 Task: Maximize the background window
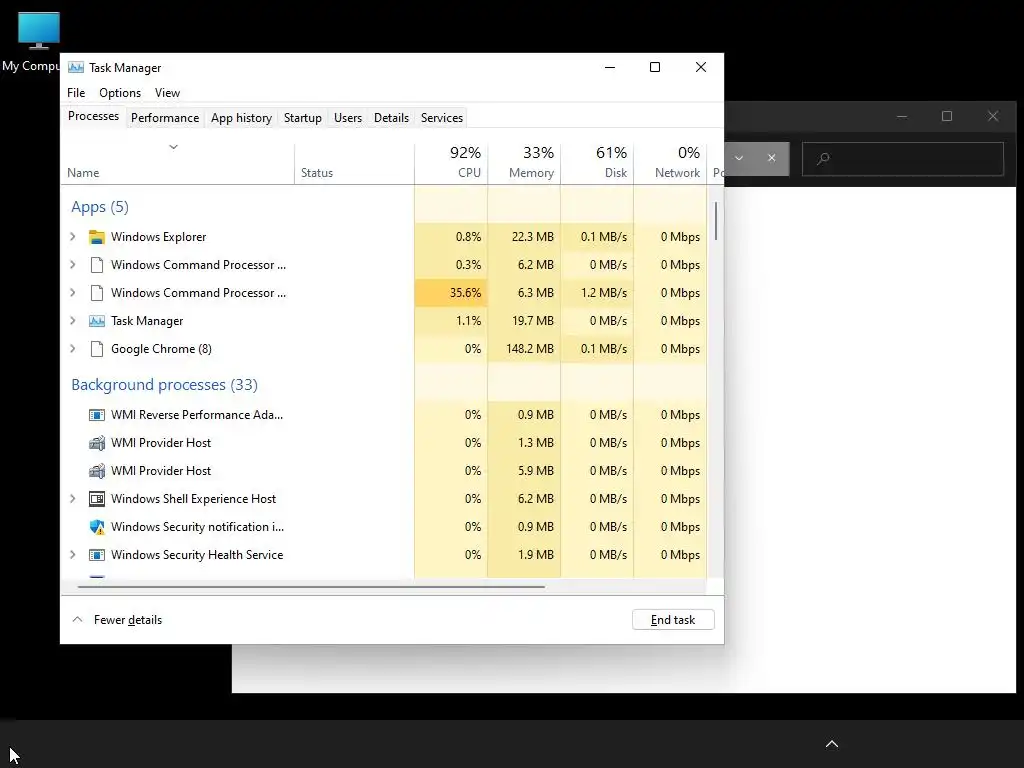947,116
